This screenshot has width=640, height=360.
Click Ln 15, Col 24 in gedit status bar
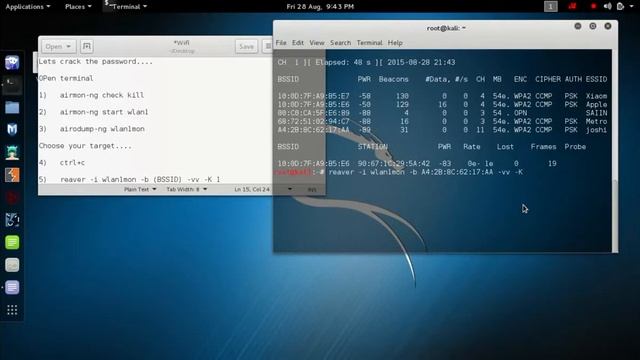pyautogui.click(x=252, y=189)
